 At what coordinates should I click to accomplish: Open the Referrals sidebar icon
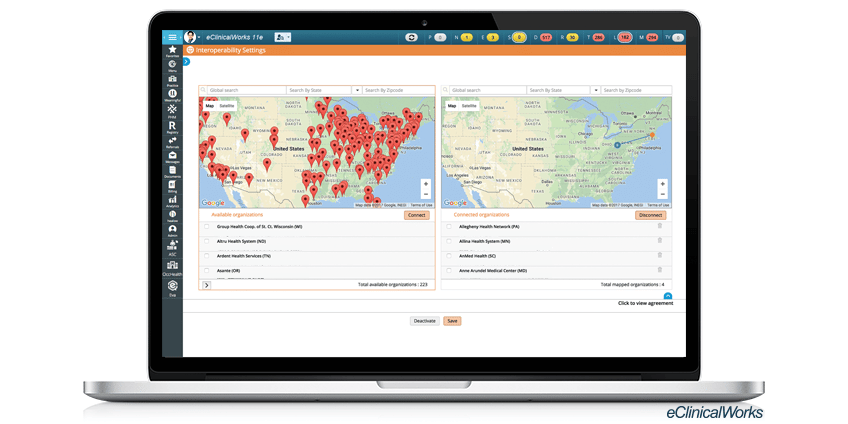(x=173, y=142)
